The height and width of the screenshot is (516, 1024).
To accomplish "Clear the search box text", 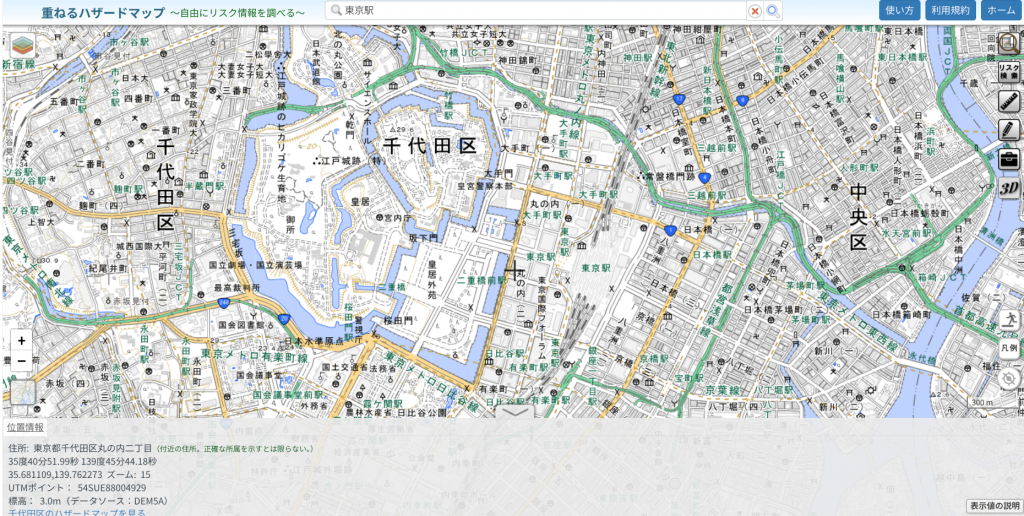I will [755, 11].
